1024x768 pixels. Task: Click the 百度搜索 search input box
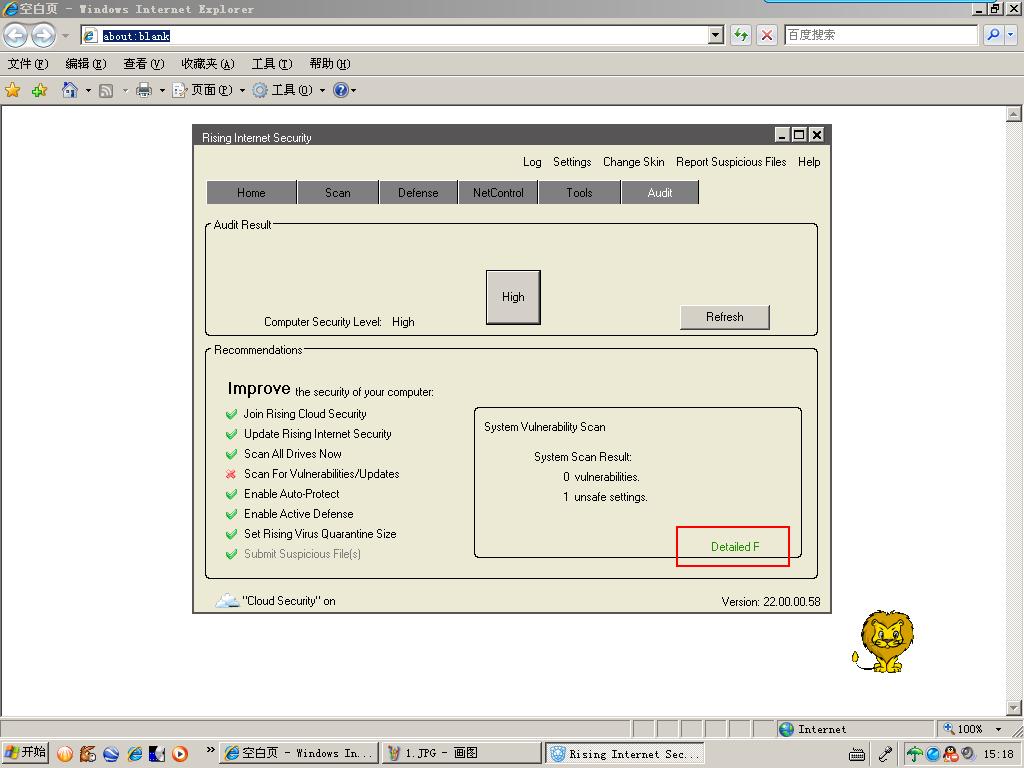pyautogui.click(x=881, y=35)
